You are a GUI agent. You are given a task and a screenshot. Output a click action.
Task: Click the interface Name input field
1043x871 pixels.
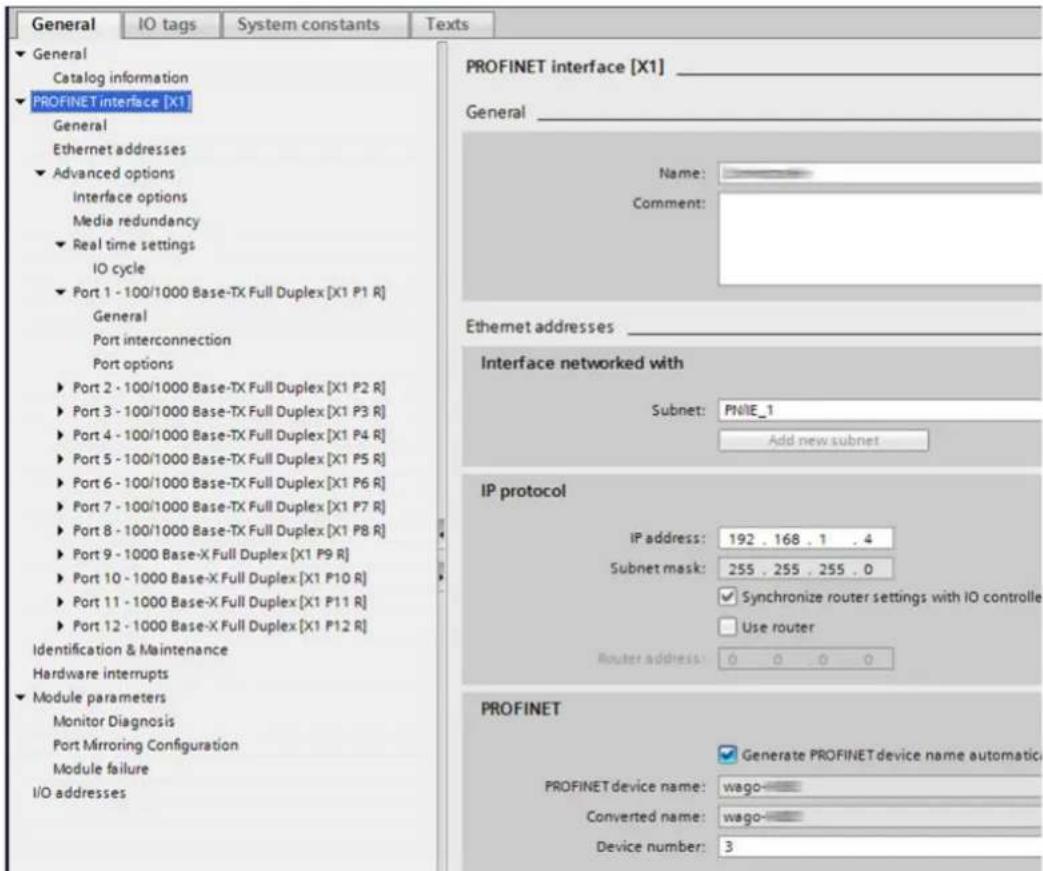pos(880,174)
